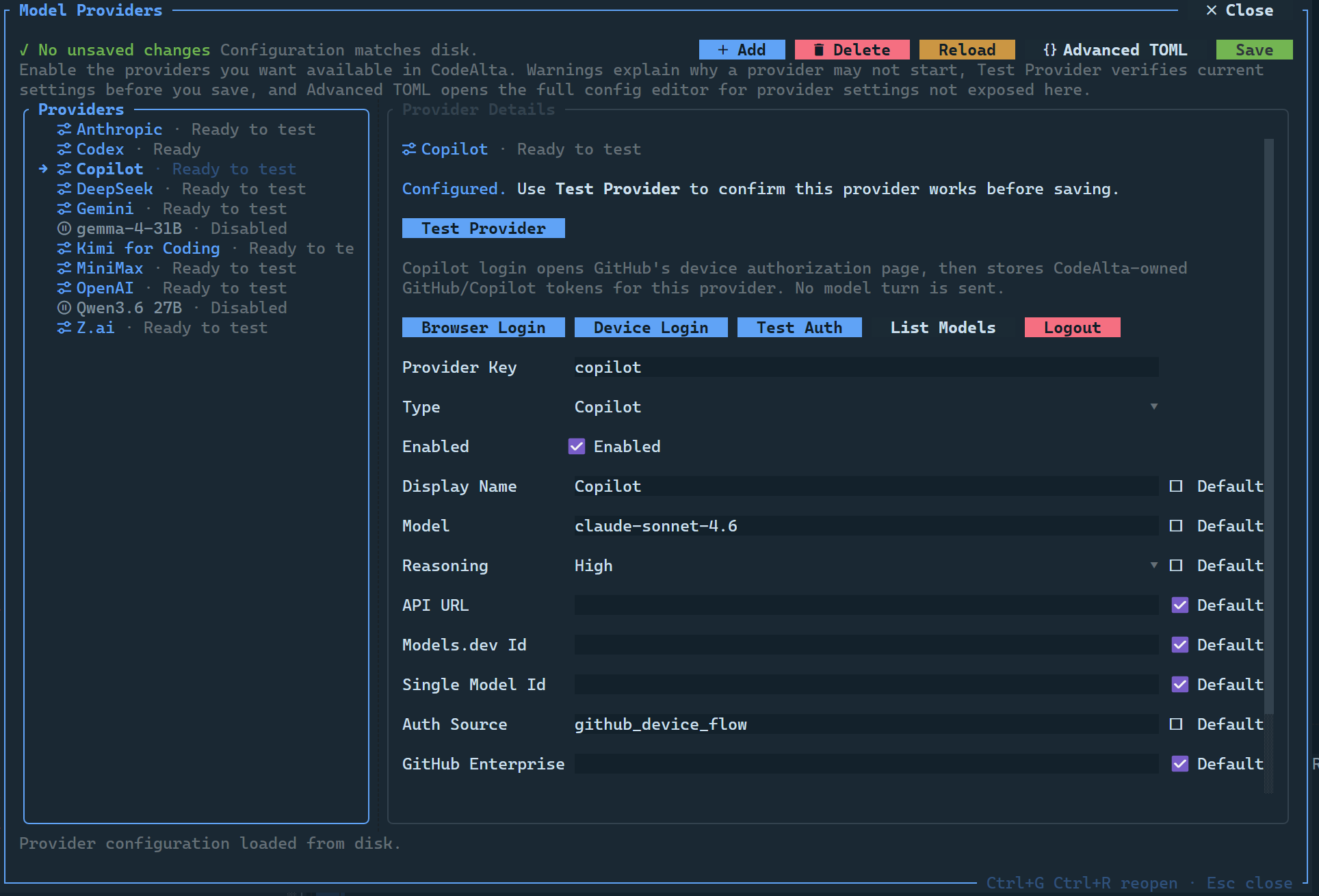Image resolution: width=1319 pixels, height=896 pixels.
Task: Click the Kimi for Coding provider icon
Action: pyautogui.click(x=64, y=248)
